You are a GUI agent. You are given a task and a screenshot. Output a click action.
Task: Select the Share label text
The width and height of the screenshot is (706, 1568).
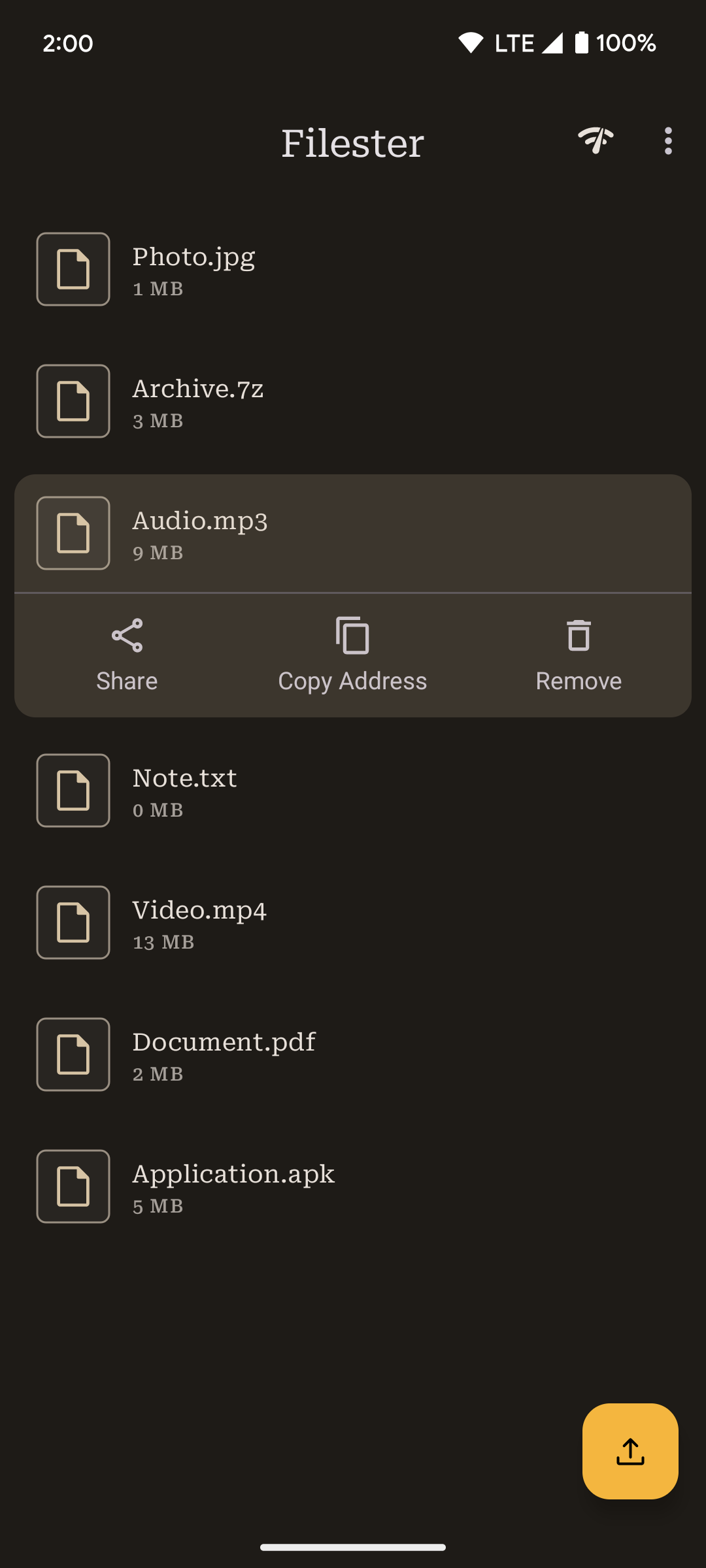(x=127, y=681)
